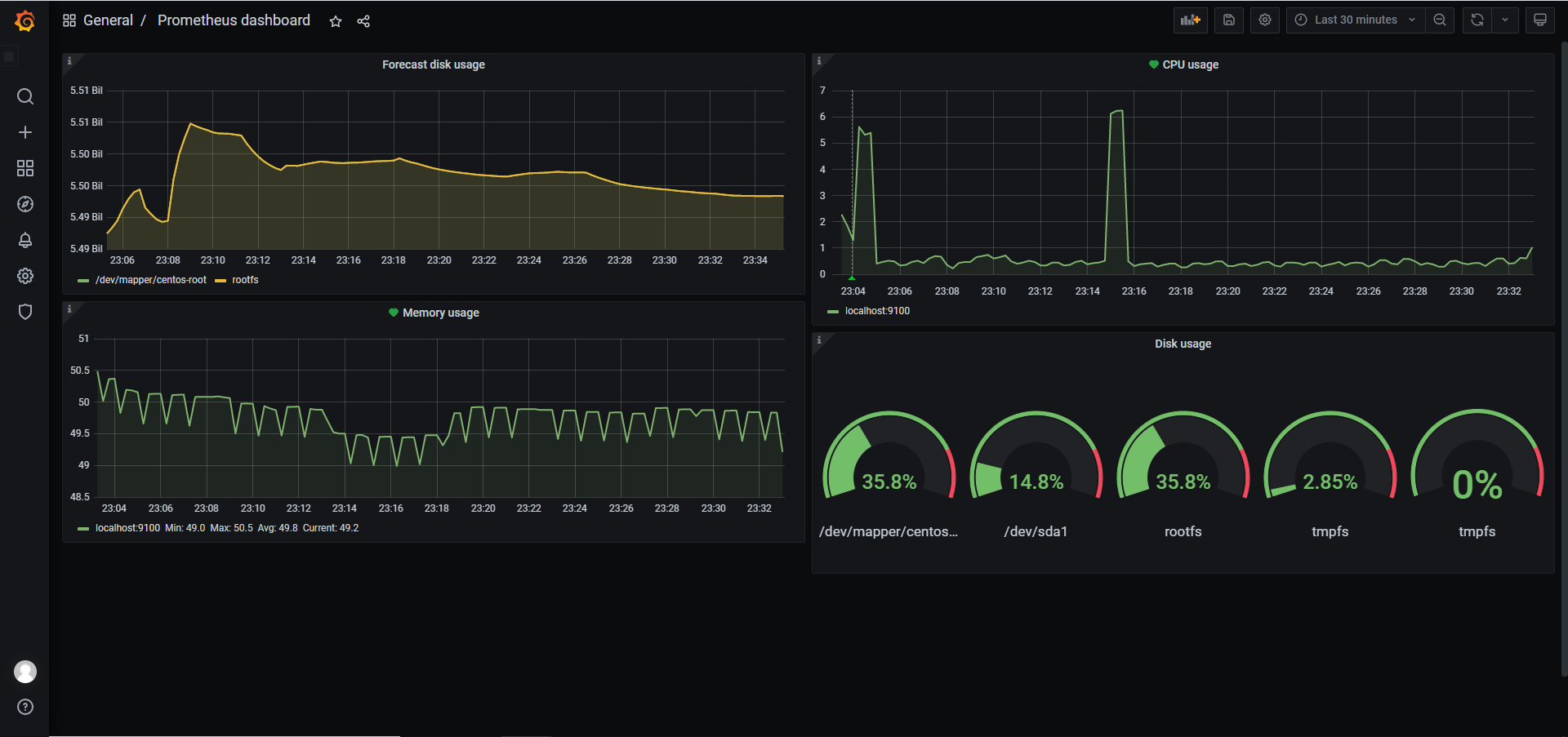Toggle /dev/mapper/centos-root series in legend
Image resolution: width=1568 pixels, height=737 pixels.
(x=151, y=280)
